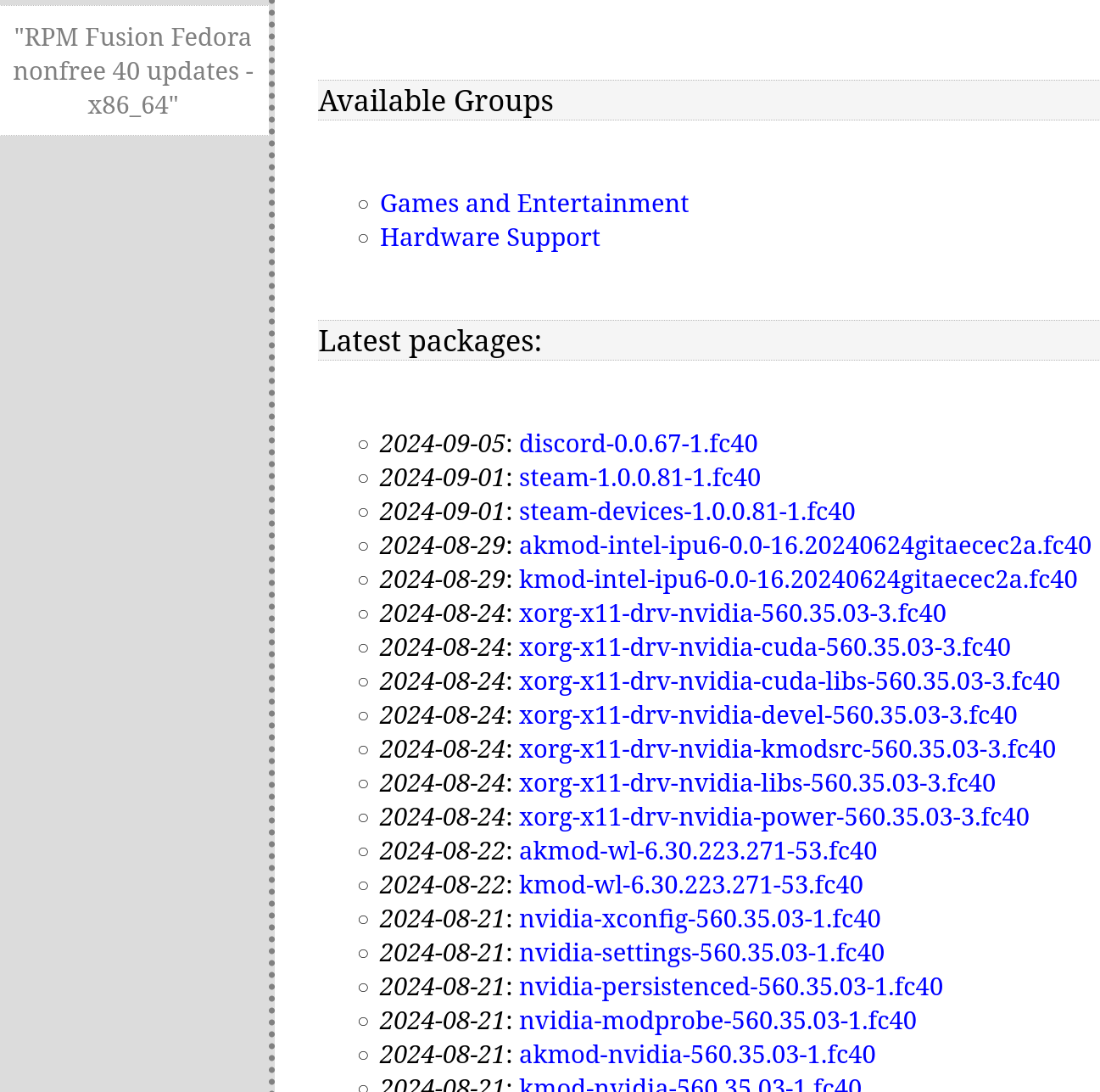Select the steam-devices-1.0.0.81-1.fc40 link
1100x1092 pixels.
687,512
